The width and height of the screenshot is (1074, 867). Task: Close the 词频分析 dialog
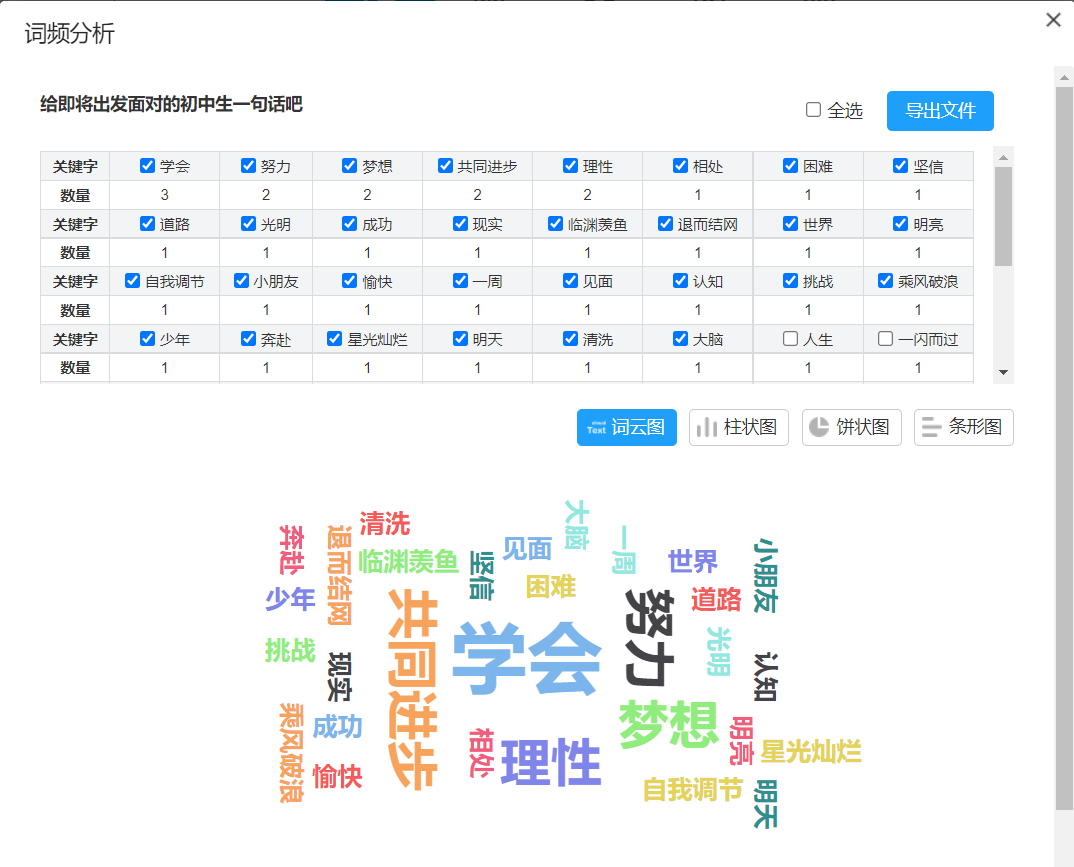(1053, 20)
